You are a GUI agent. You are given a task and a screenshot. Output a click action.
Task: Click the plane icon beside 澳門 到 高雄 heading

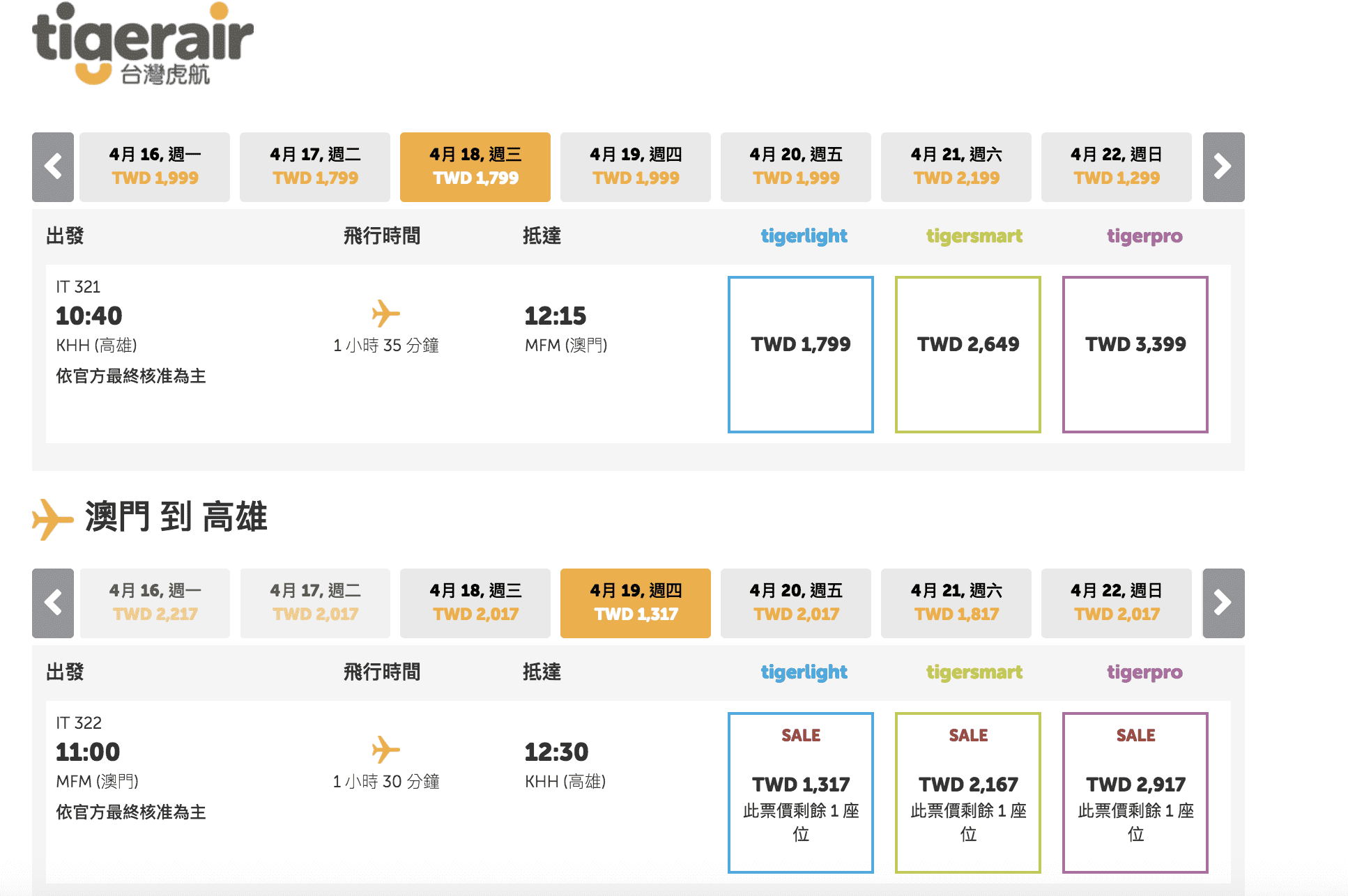pyautogui.click(x=52, y=518)
